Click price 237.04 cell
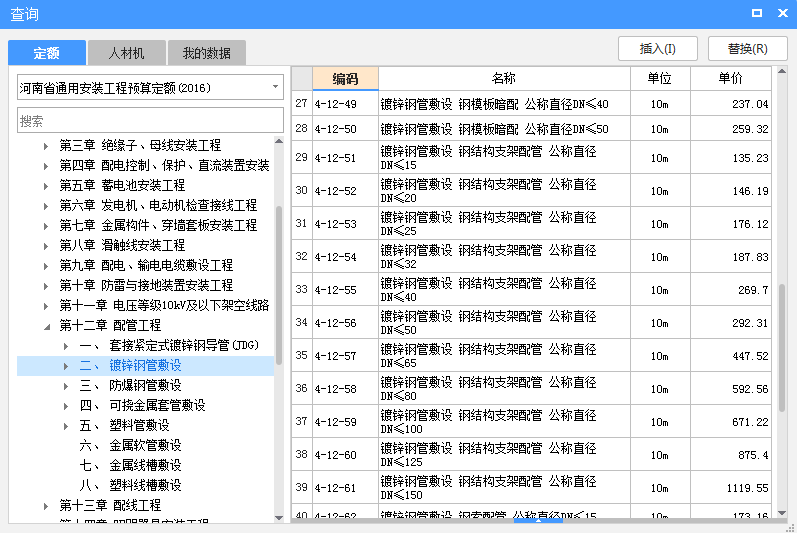Screen dimensions: 797x533 (730, 104)
